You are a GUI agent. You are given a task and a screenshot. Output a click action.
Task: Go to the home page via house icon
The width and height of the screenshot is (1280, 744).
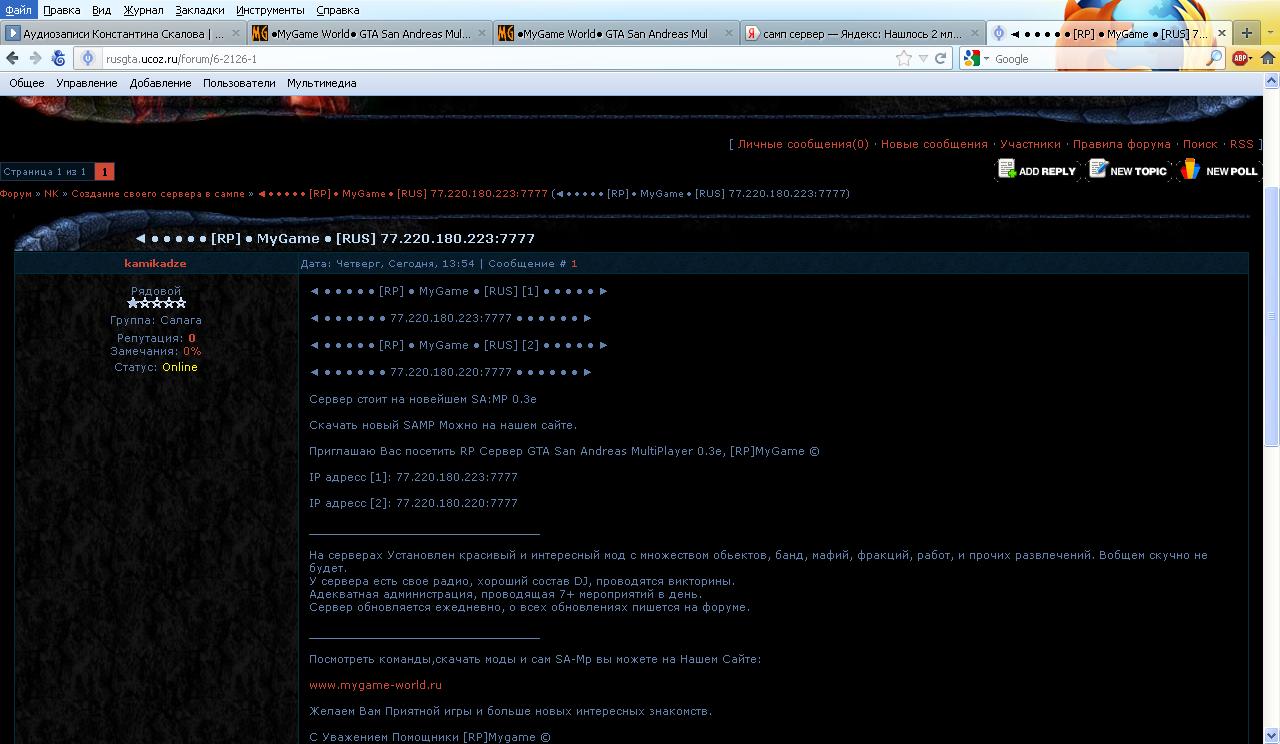tap(1267, 59)
